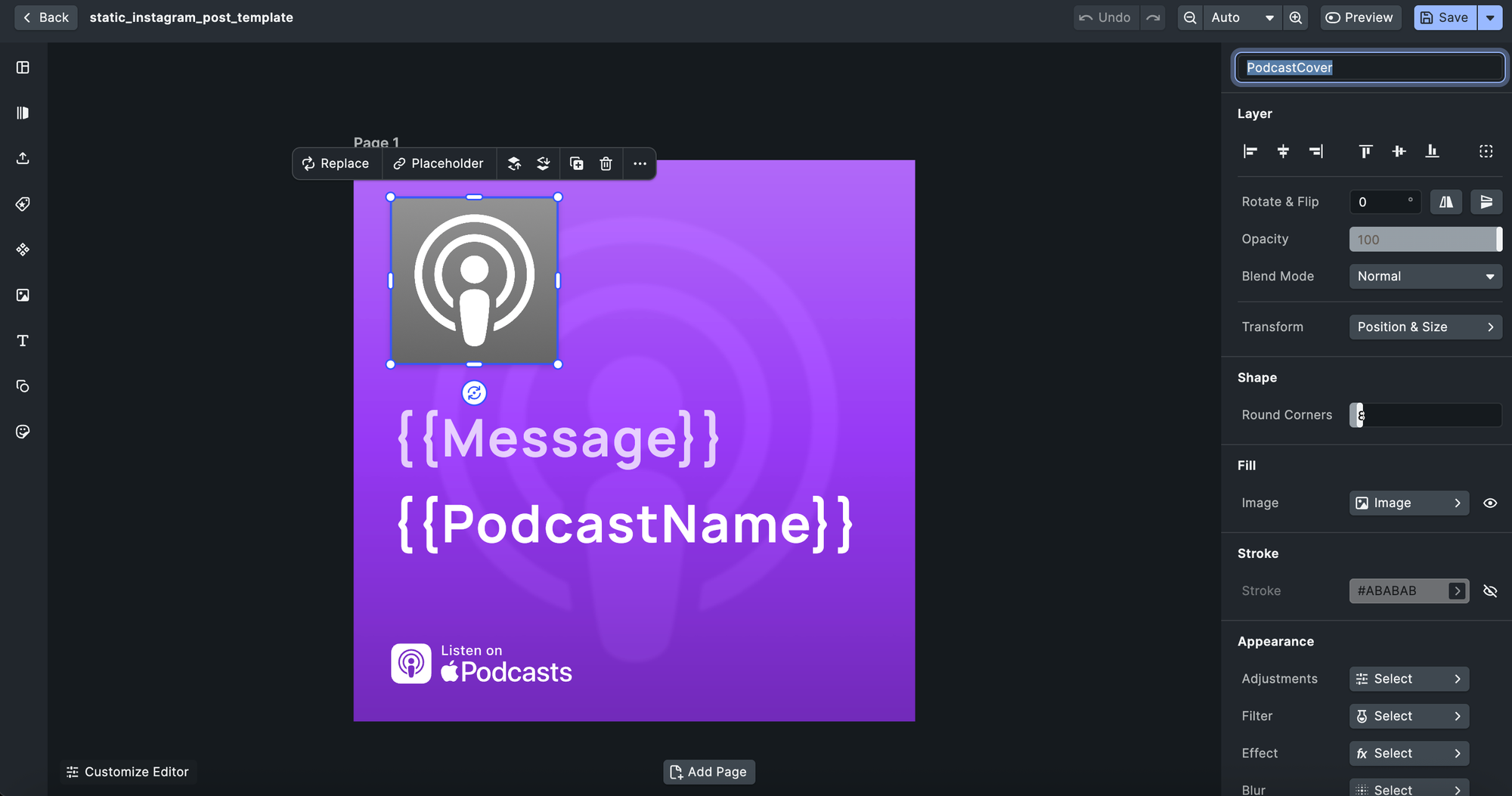Image resolution: width=1512 pixels, height=796 pixels.
Task: Expand Position & Size transform options
Action: pos(1425,327)
